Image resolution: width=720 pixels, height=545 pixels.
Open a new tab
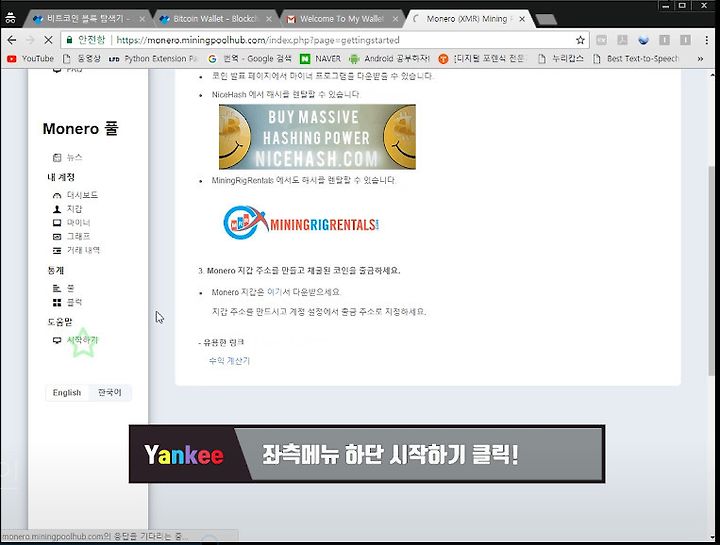coord(546,19)
